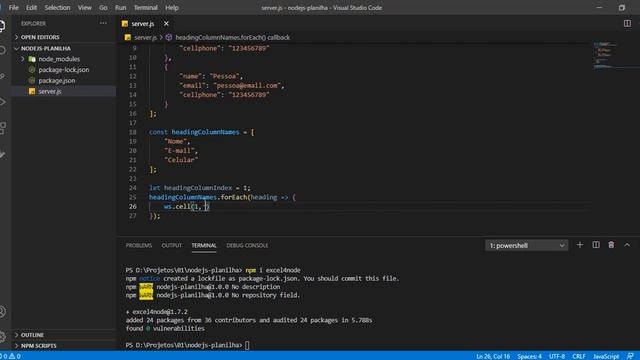Open the Terminal menu

tap(146, 7)
